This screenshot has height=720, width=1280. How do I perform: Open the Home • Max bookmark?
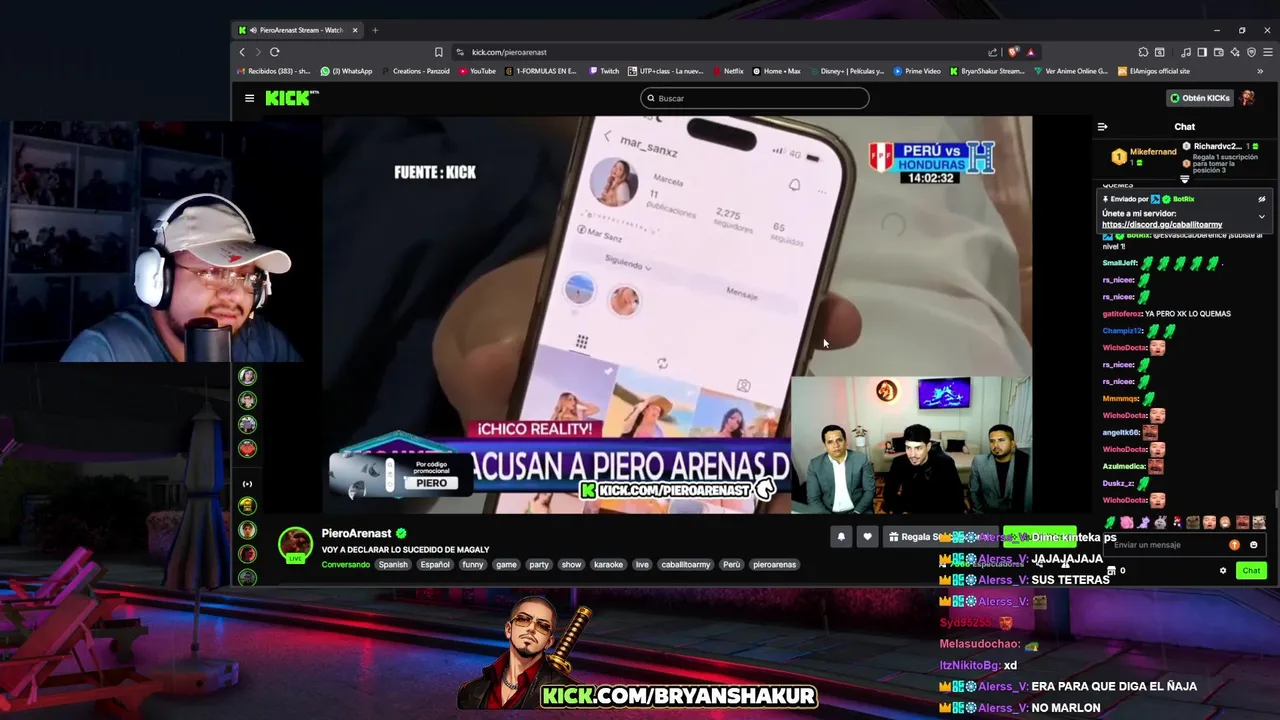(776, 71)
